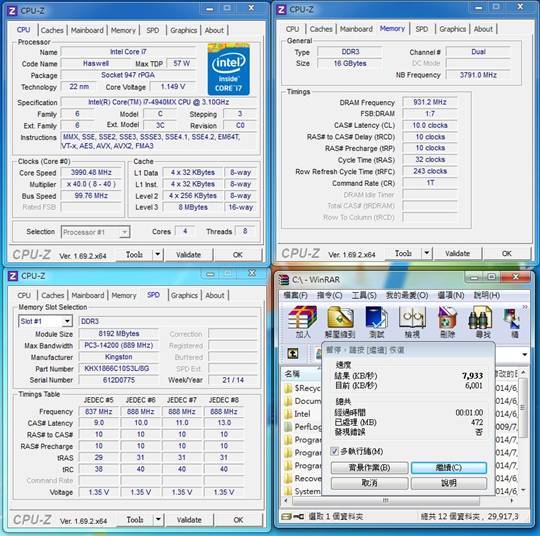Click the CPU-Z icon in Memory window title

[281, 9]
